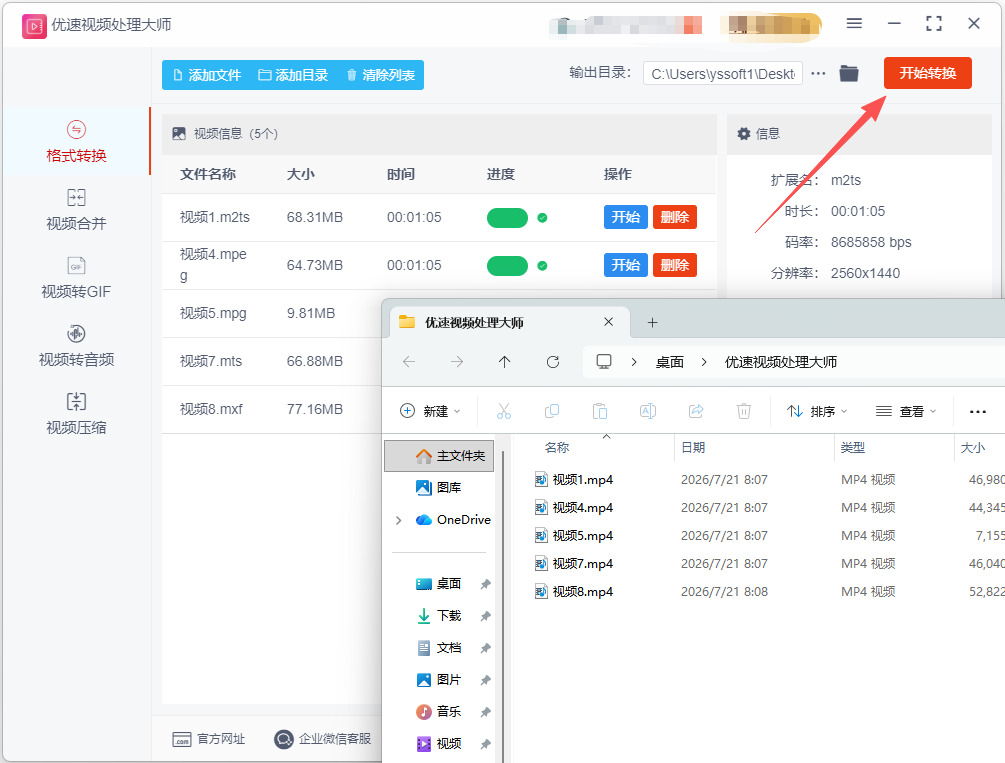The height and width of the screenshot is (763, 1005).
Task: Click the output directory path field
Action: pyautogui.click(x=723, y=74)
